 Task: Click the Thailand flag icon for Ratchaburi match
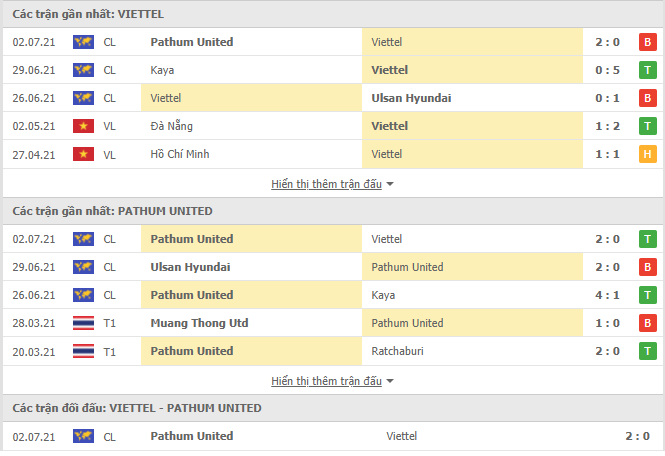(83, 351)
